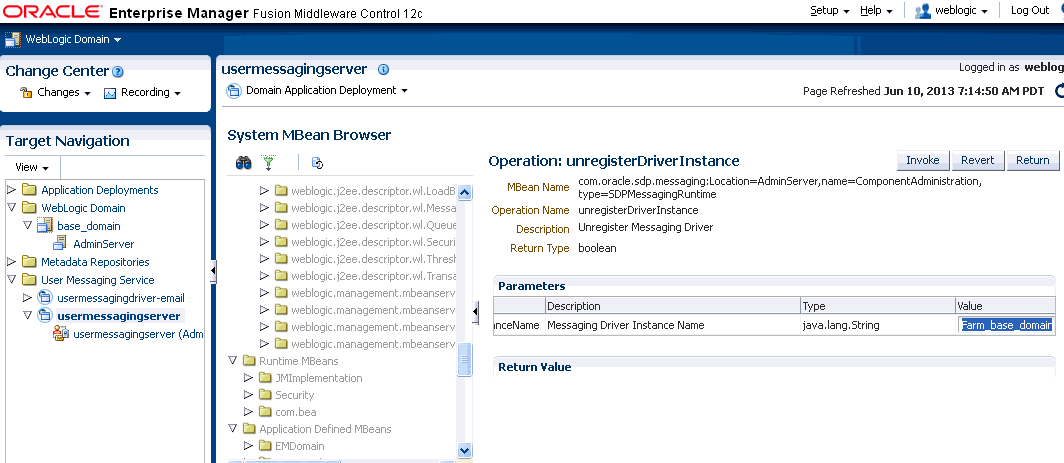Select weblogic.j2ee.descriptor.wl.Thresh MBean folder

(x=373, y=259)
